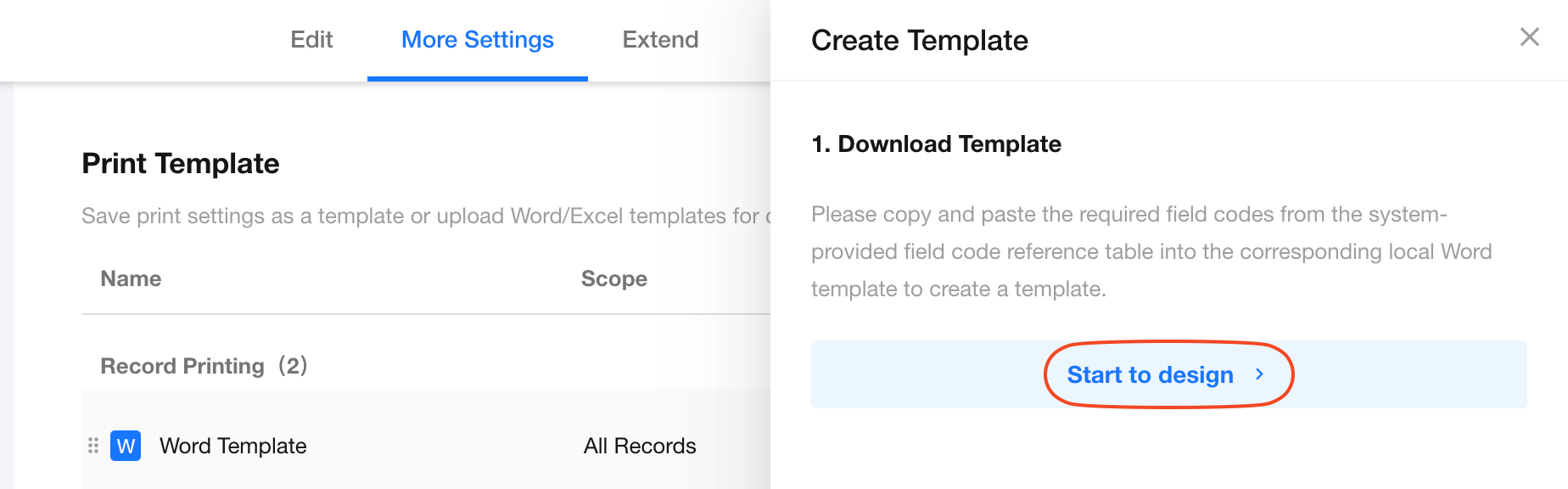This screenshot has width=1568, height=489.
Task: Switch to the Edit tab
Action: [x=311, y=40]
